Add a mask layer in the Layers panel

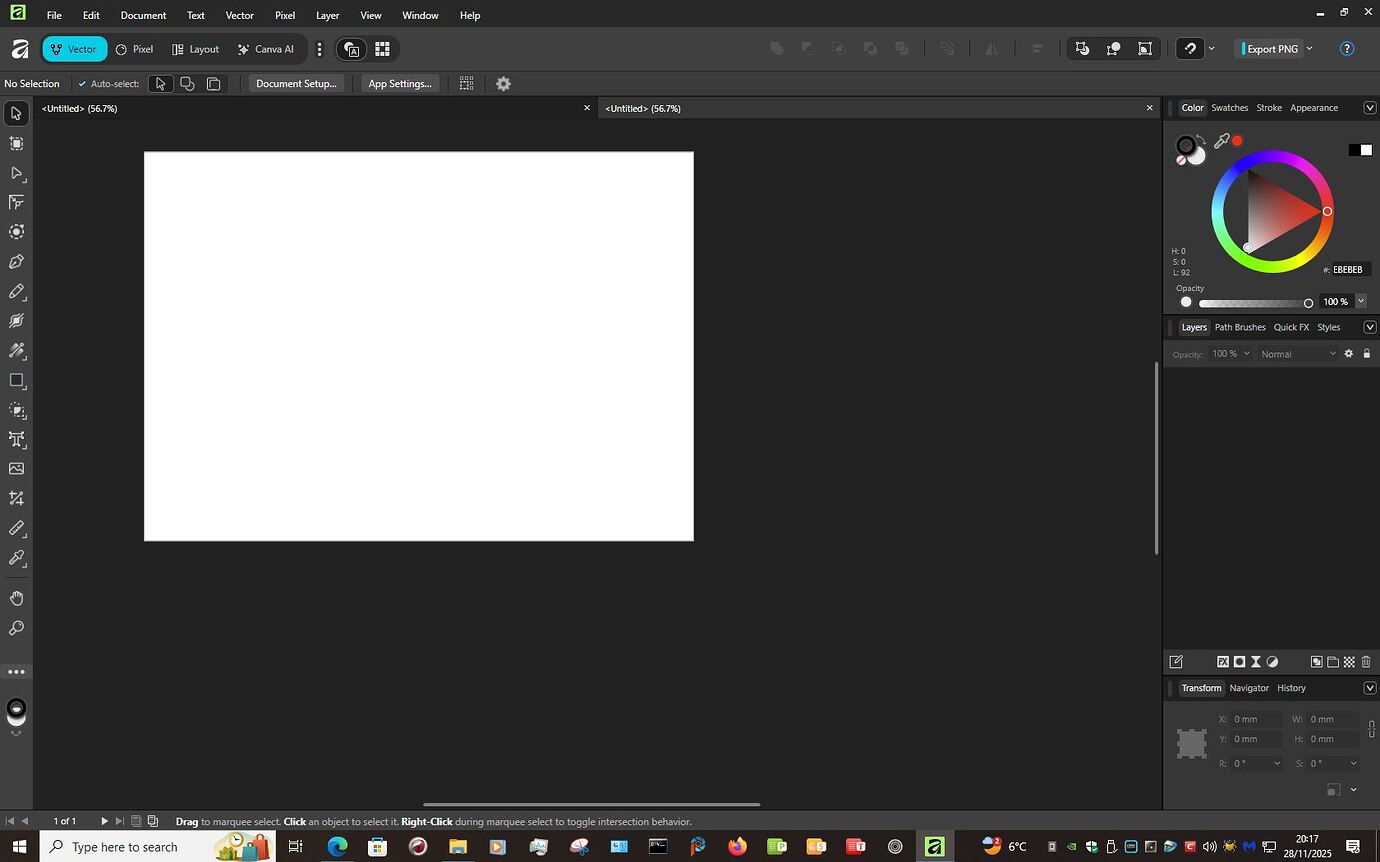(x=1240, y=661)
